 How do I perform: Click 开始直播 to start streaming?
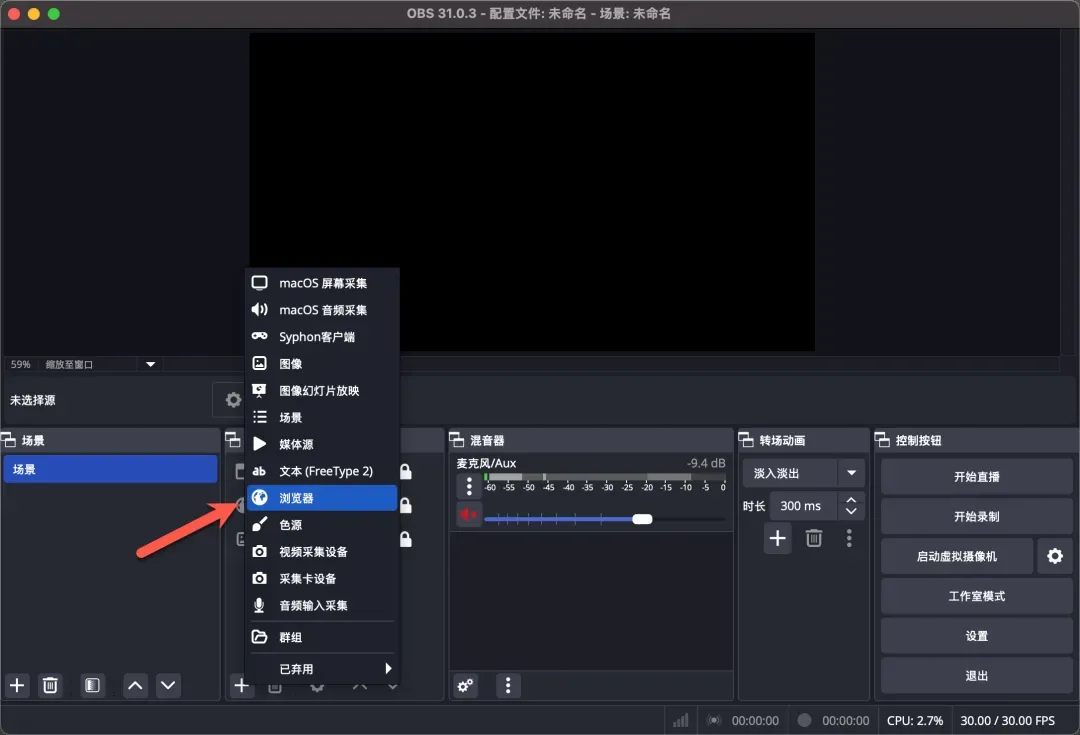tap(977, 477)
